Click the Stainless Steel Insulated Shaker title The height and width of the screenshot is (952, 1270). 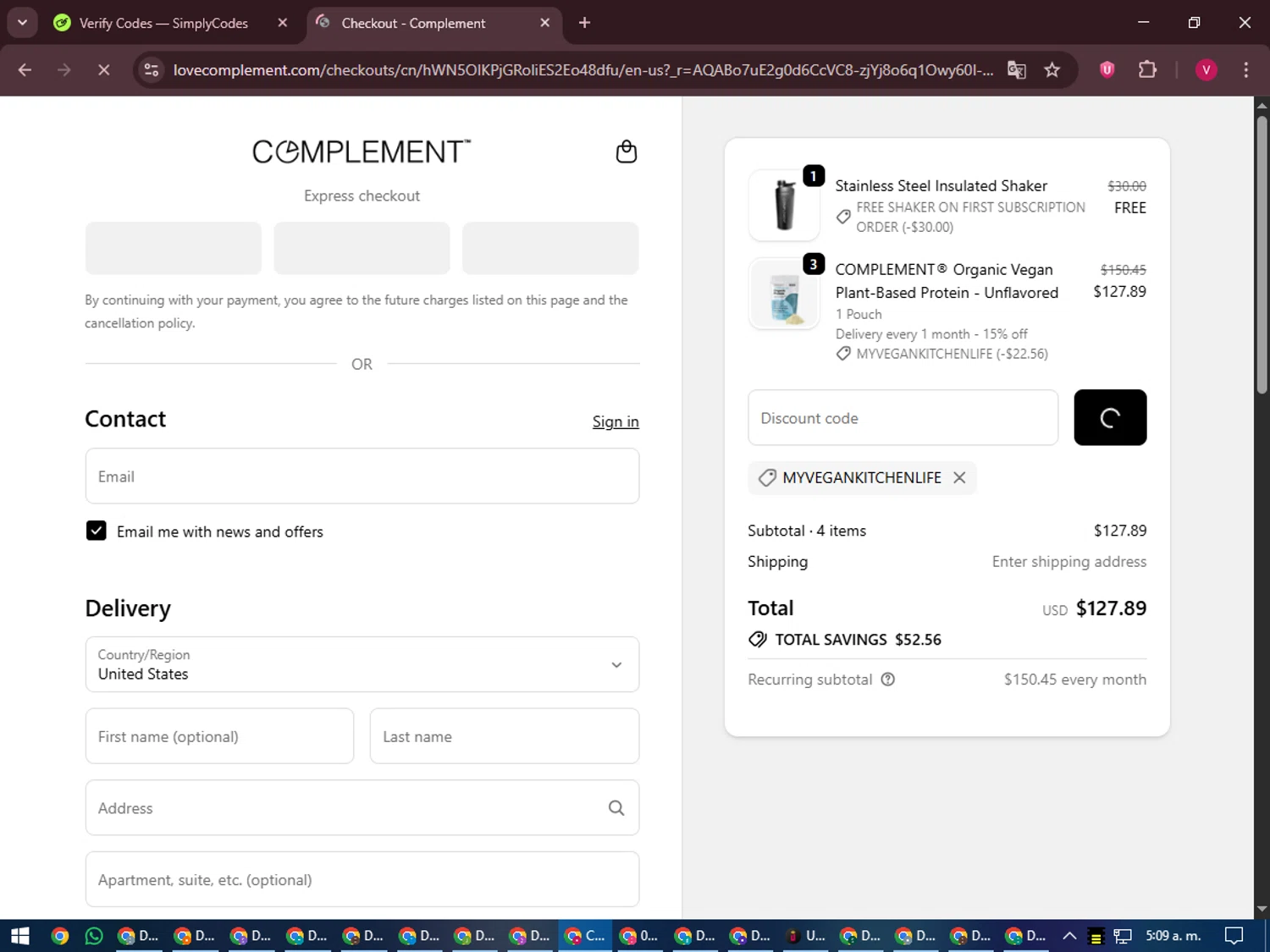click(x=941, y=185)
